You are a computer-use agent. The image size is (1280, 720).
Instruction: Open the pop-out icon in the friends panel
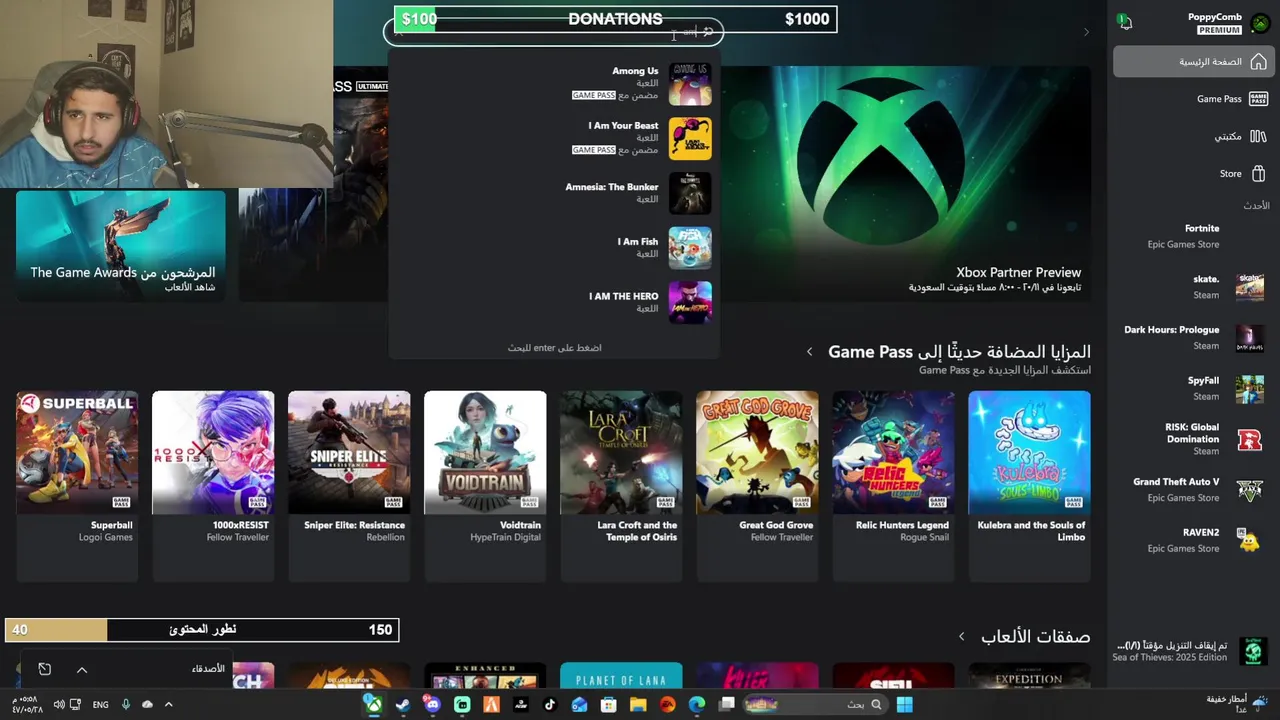click(44, 669)
